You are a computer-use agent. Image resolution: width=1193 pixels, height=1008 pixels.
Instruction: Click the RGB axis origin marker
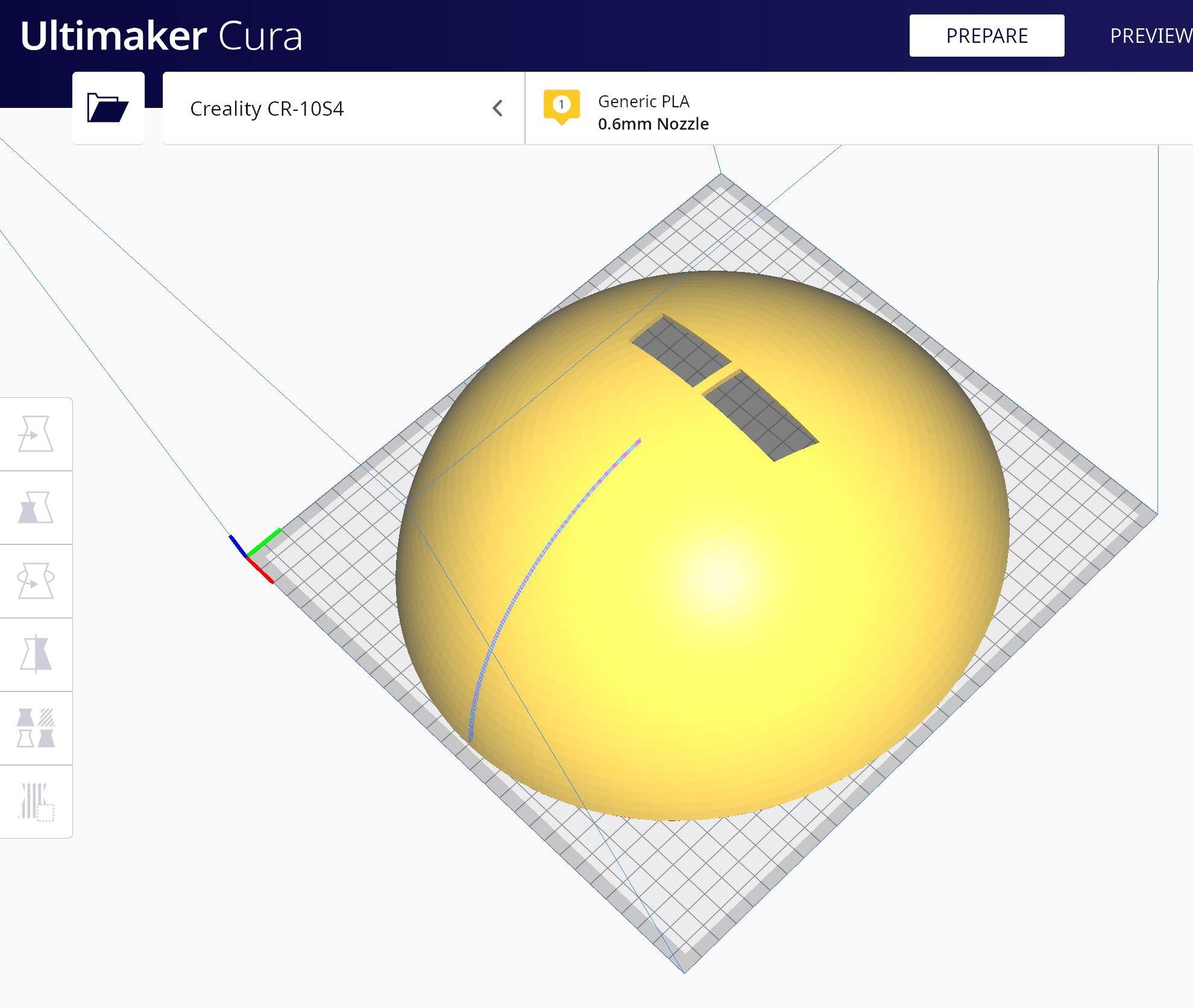(248, 556)
